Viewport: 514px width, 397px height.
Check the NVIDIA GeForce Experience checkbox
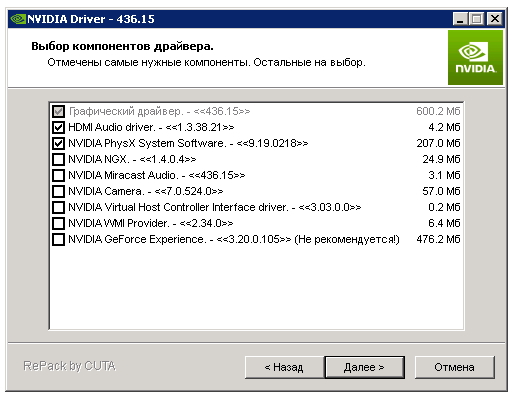(x=58, y=239)
